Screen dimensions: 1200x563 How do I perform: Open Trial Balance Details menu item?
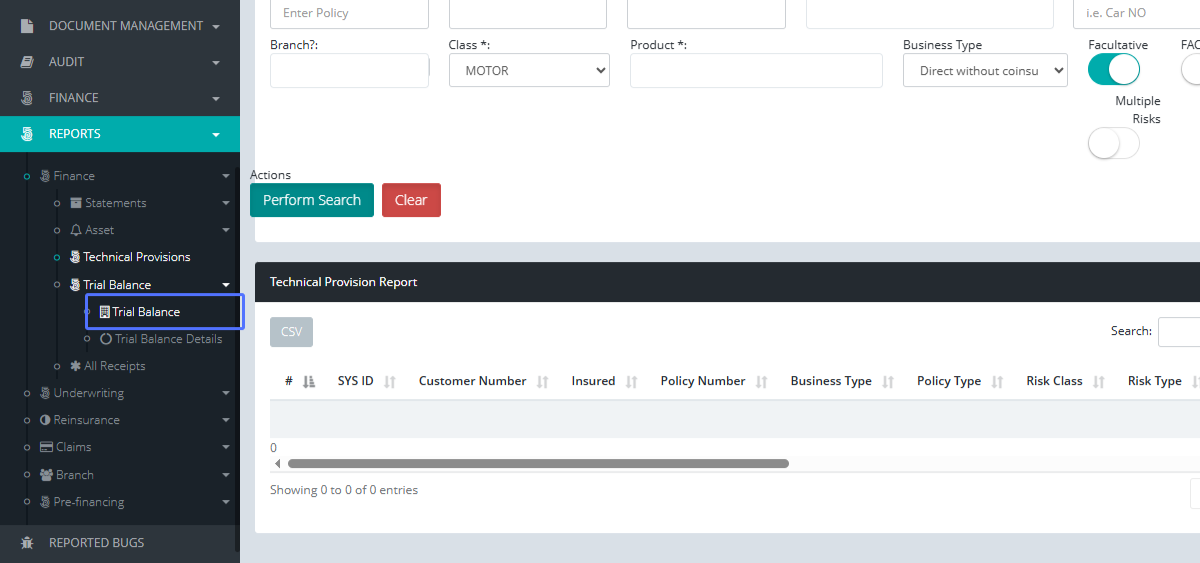168,339
